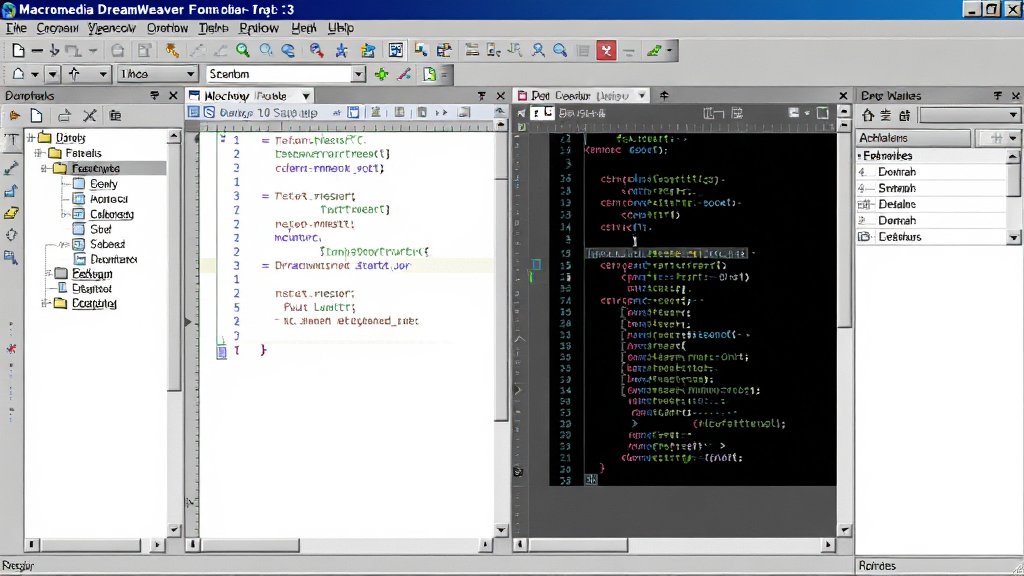Toggle the first white view button in code toolbar
The width and height of the screenshot is (1024, 576).
click(536, 112)
